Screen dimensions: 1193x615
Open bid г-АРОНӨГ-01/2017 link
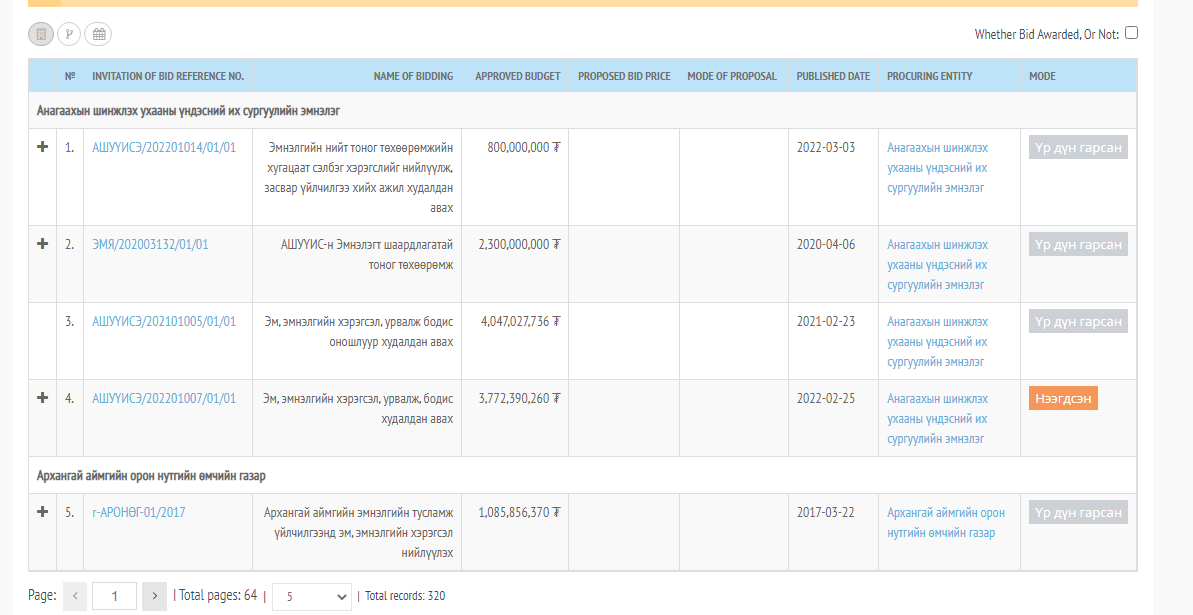[138, 513]
